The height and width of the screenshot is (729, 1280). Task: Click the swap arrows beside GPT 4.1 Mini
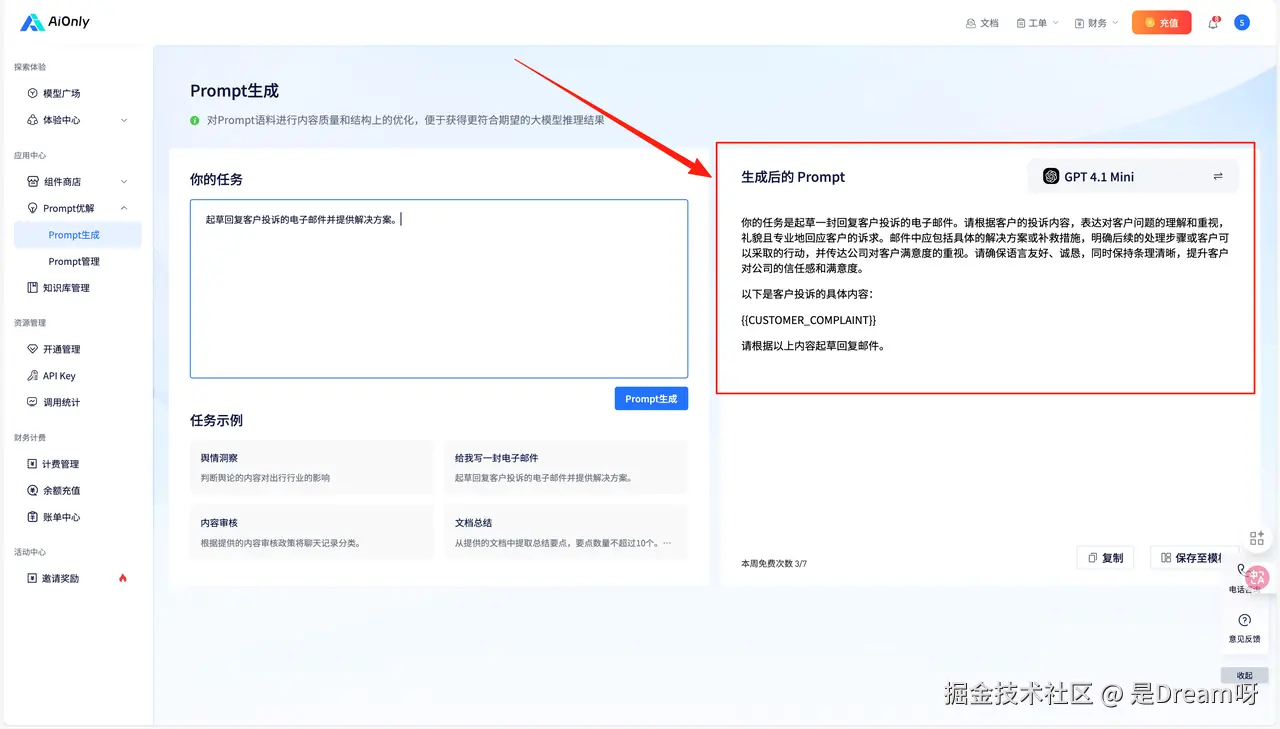tap(1218, 177)
